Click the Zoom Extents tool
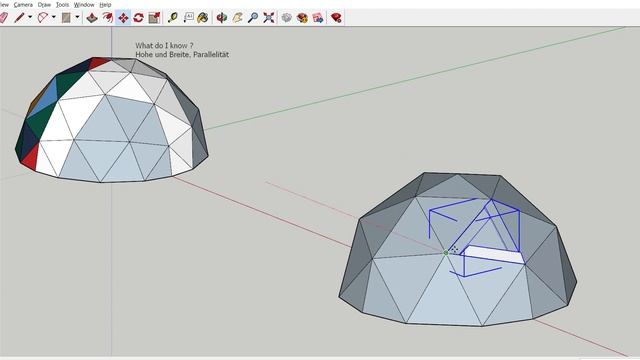 point(269,18)
